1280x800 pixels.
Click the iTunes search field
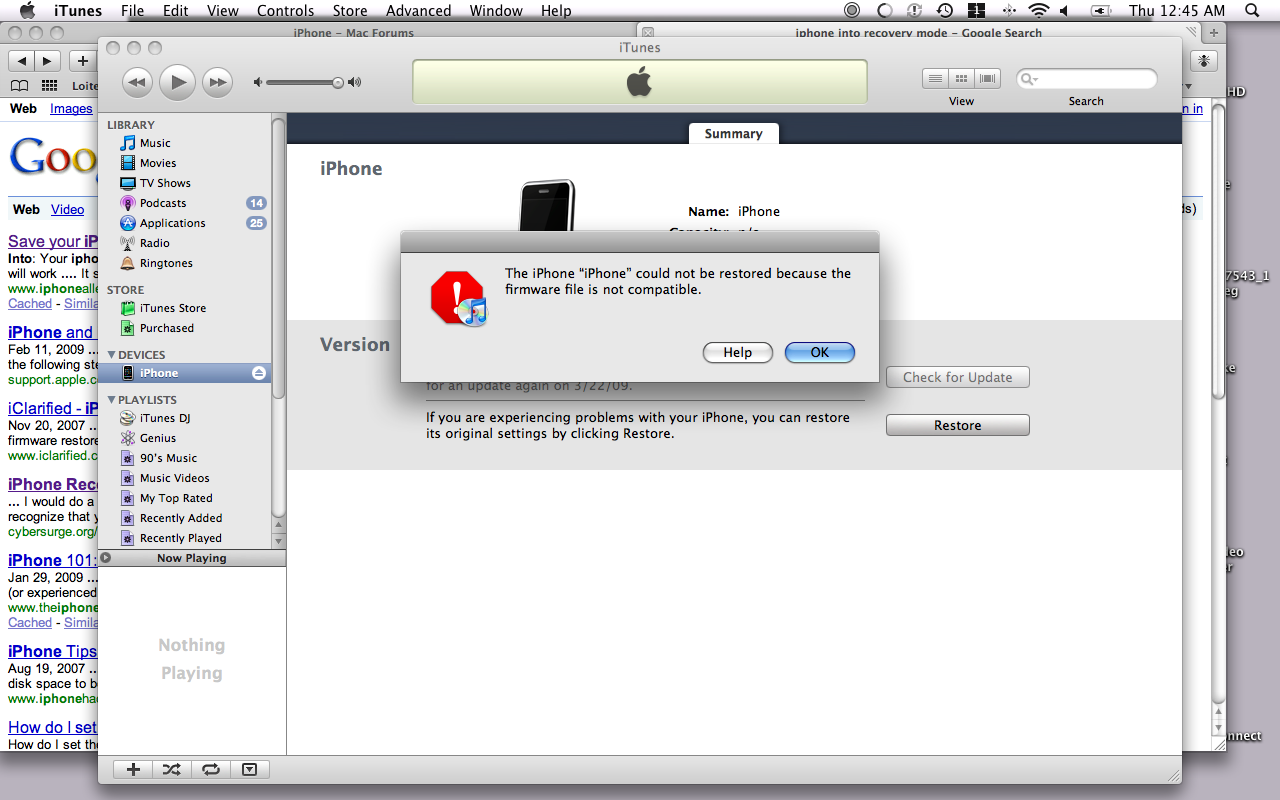pos(1087,79)
